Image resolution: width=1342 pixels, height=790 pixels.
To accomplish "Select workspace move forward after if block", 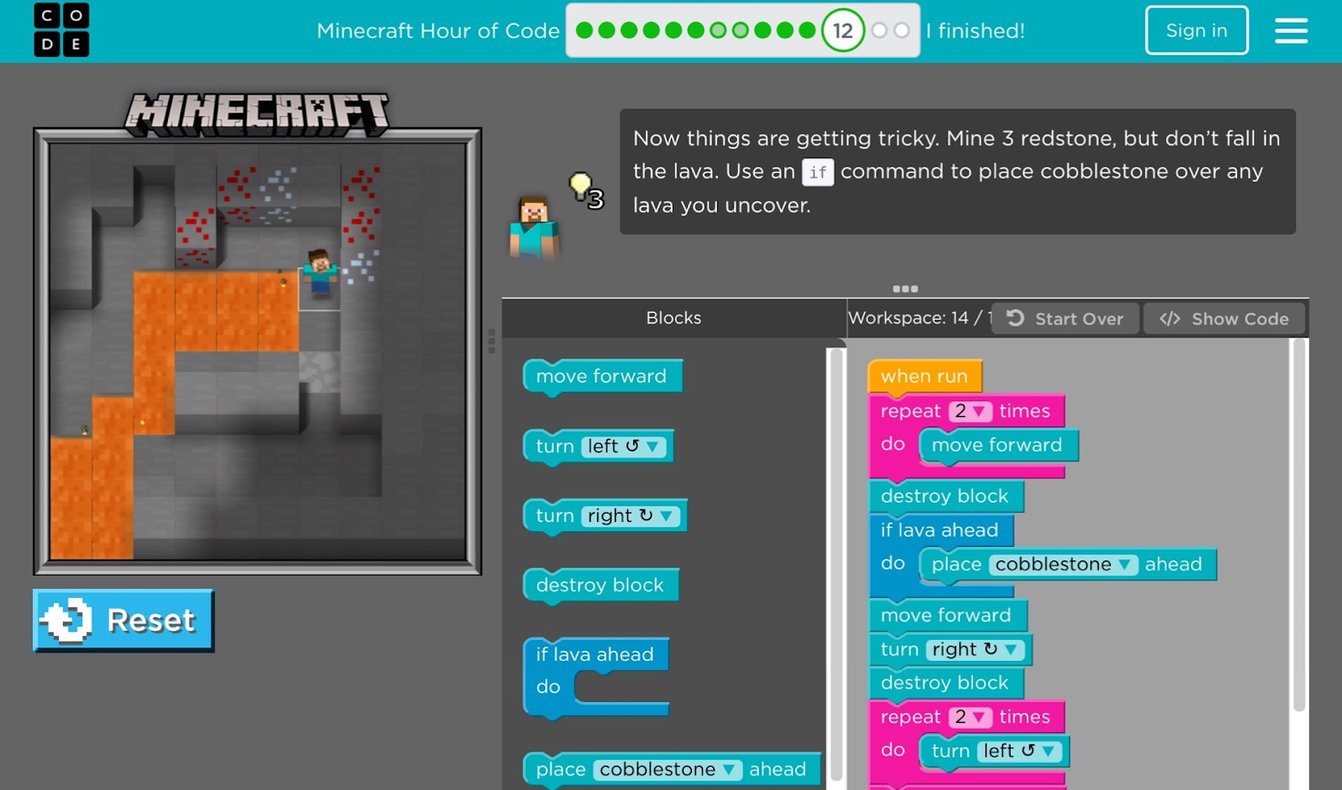I will coord(946,615).
